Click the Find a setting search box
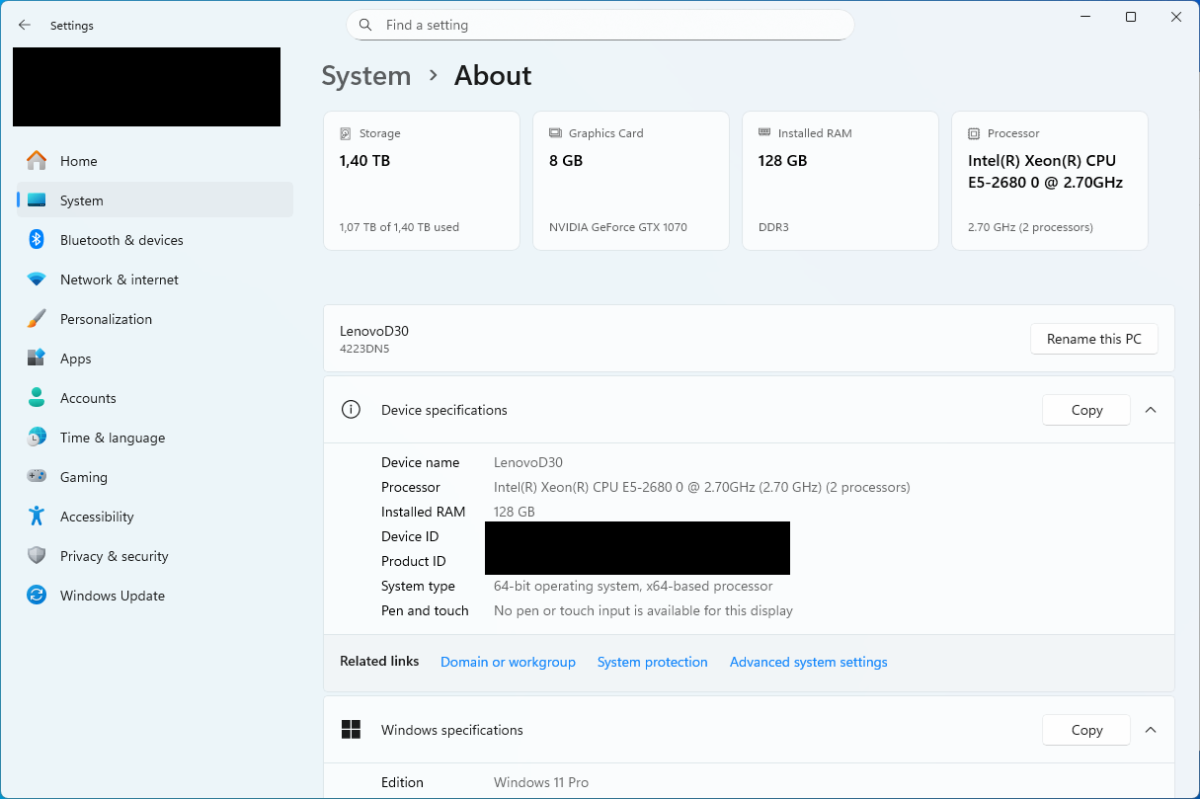This screenshot has width=1200, height=799. (600, 25)
